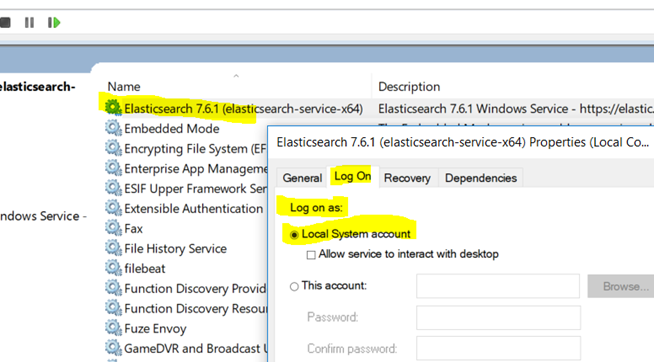Select the Function Discovery Resource service name

click(195, 309)
